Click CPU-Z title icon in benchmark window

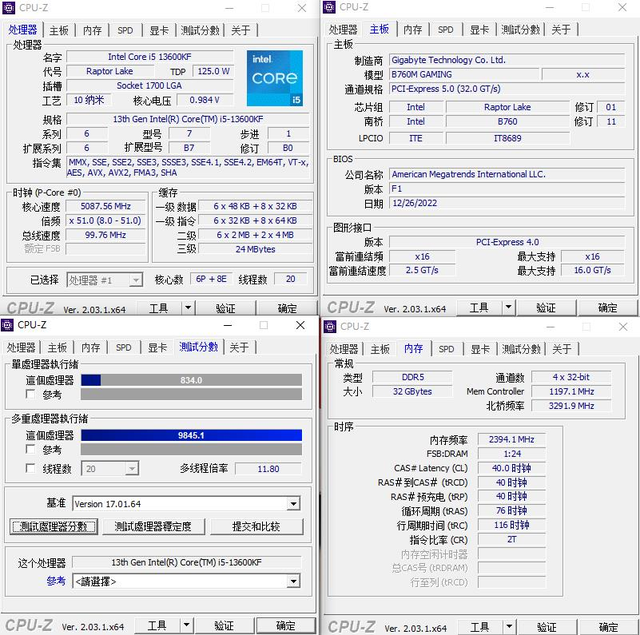click(x=9, y=325)
